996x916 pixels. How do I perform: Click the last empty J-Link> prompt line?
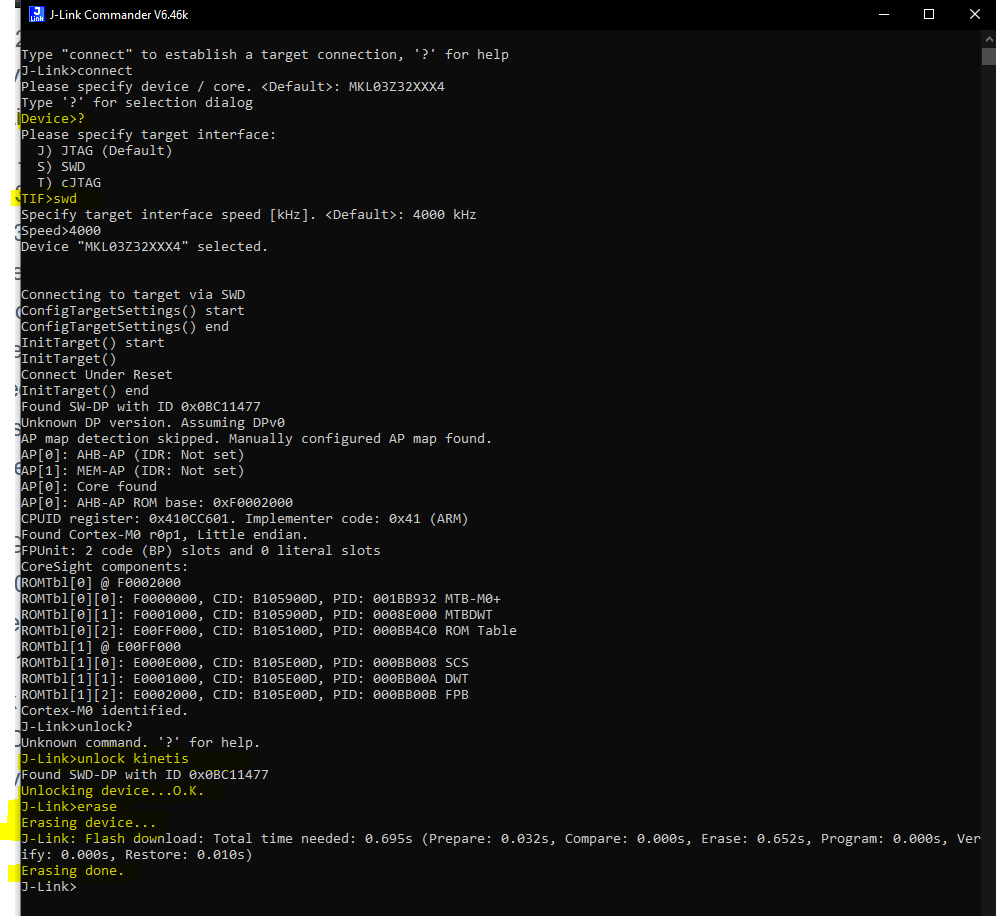point(48,887)
